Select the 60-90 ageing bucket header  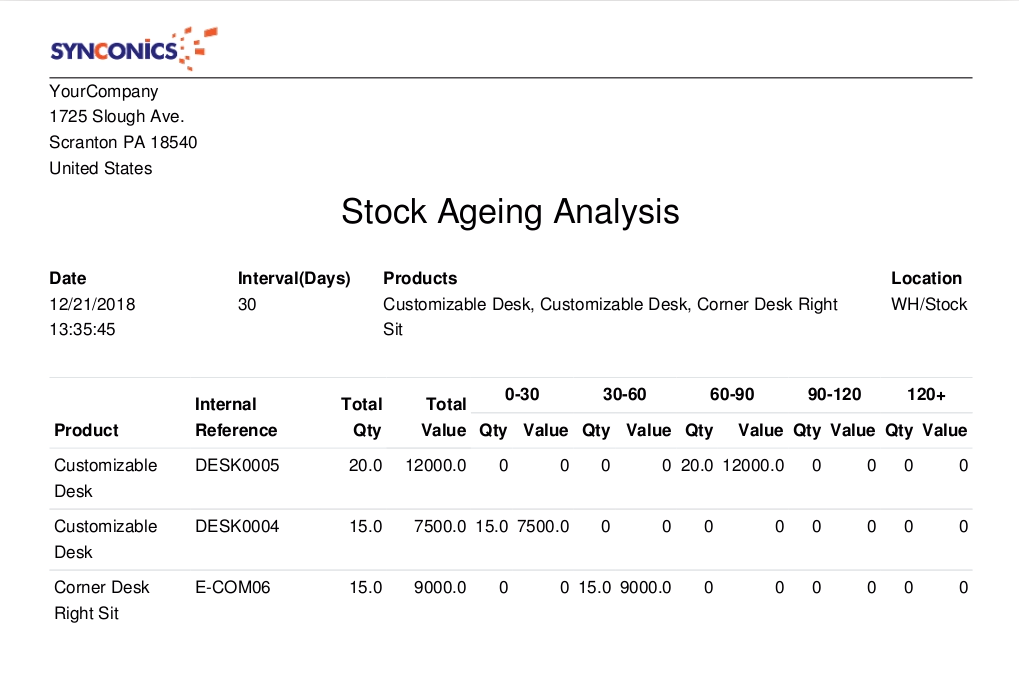click(732, 395)
